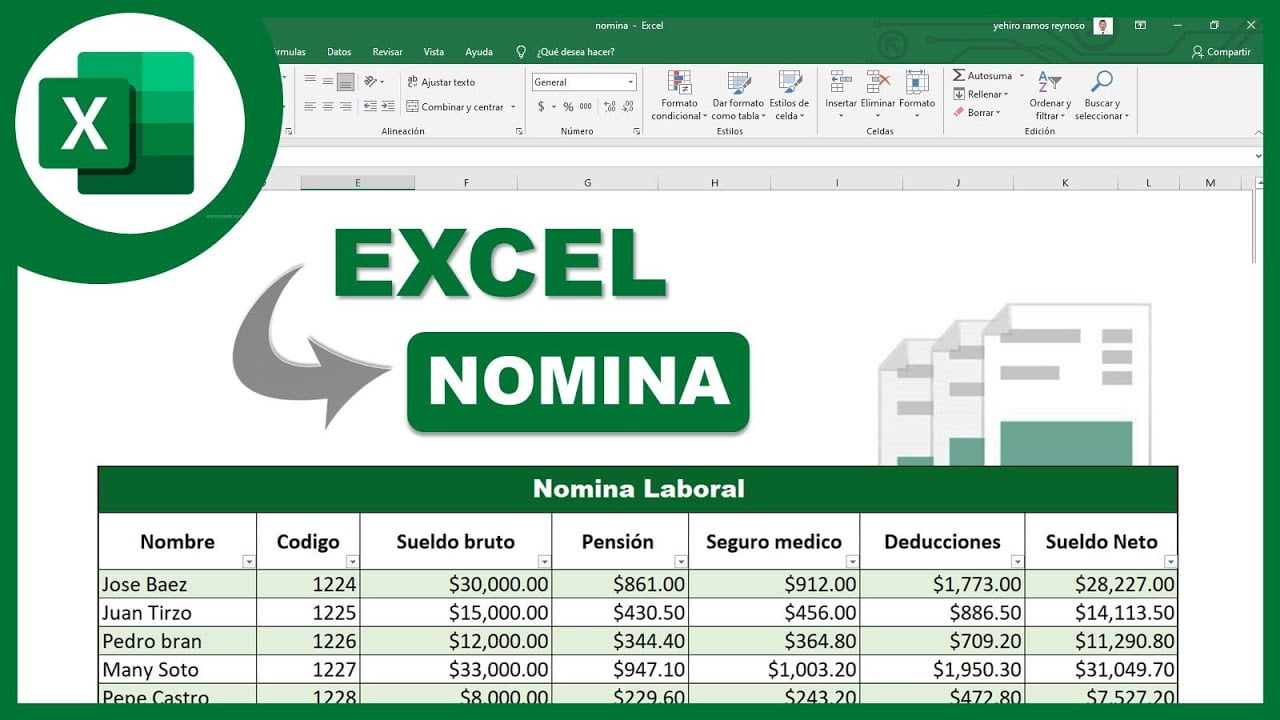Switch to the Ayuda tab
This screenshot has height=720, width=1280.
(479, 52)
